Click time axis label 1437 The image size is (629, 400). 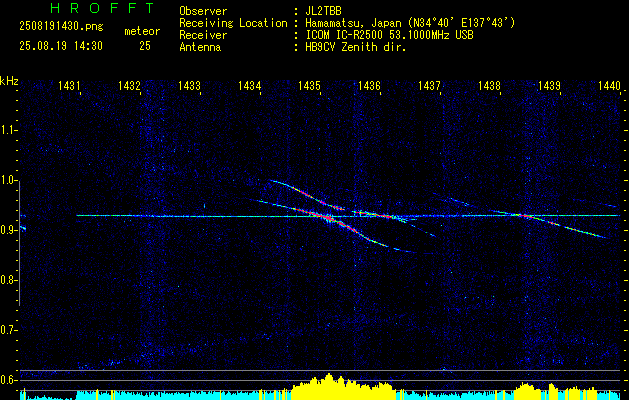pyautogui.click(x=430, y=85)
